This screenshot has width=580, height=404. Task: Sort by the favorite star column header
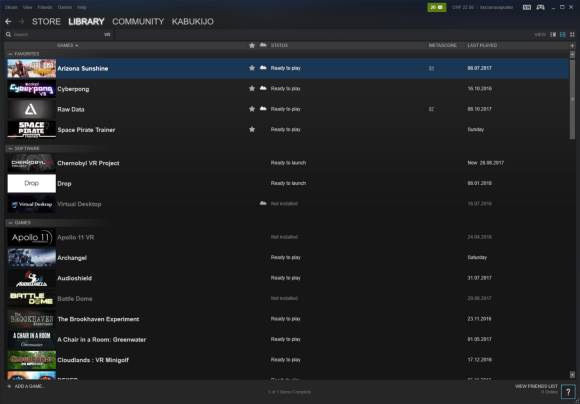coord(252,45)
